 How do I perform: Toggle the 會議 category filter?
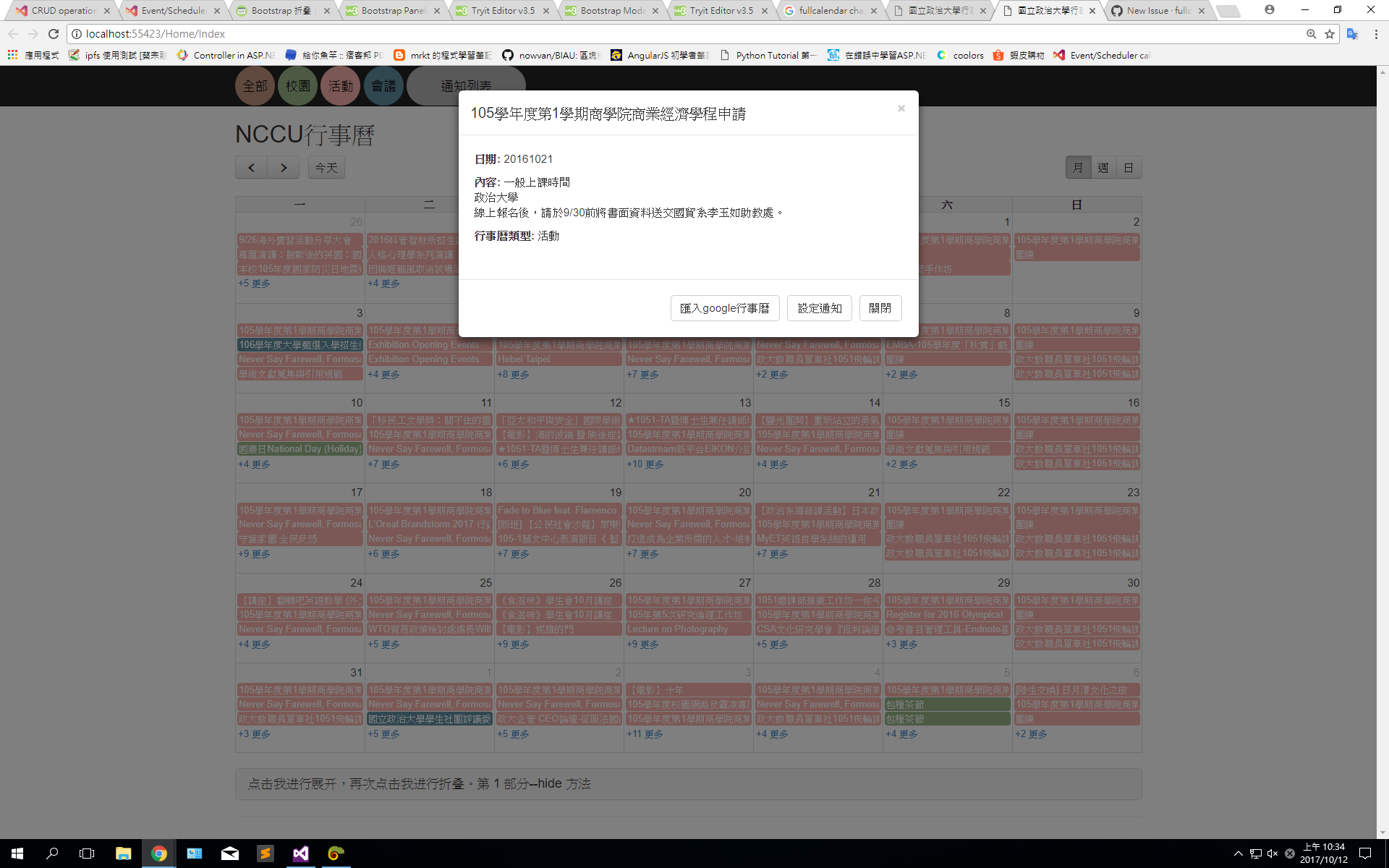coord(383,85)
